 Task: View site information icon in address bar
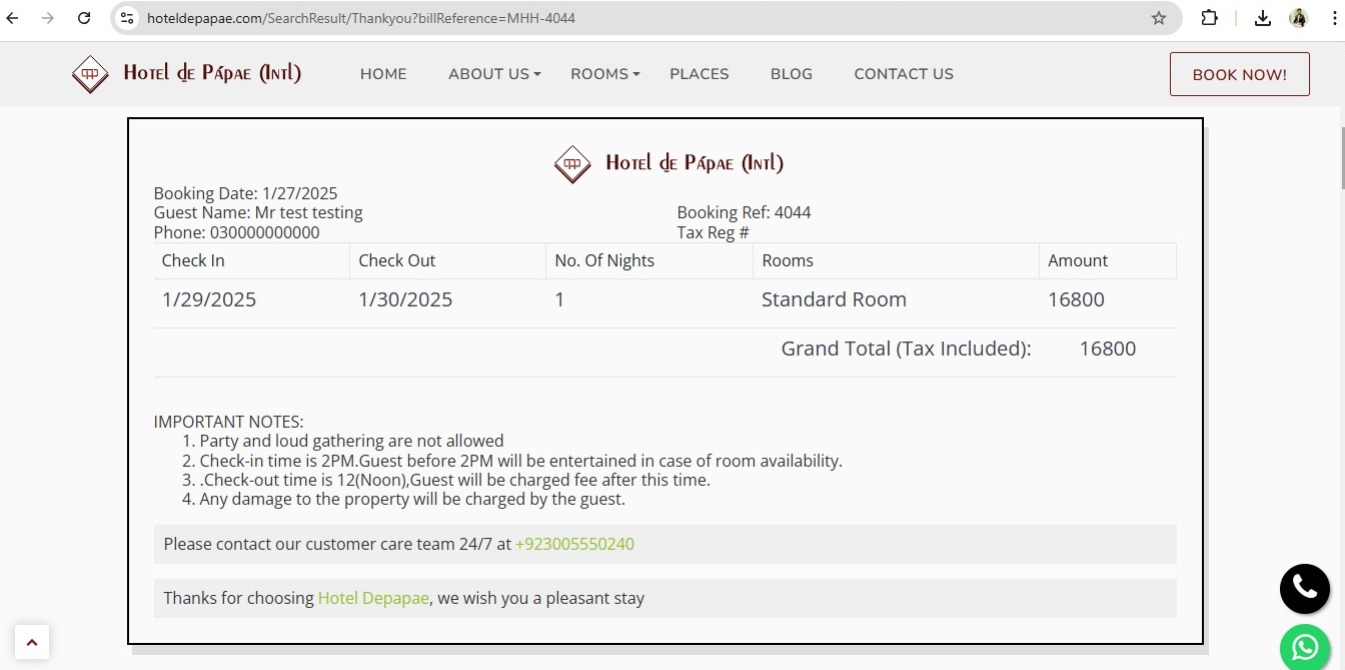(x=127, y=18)
